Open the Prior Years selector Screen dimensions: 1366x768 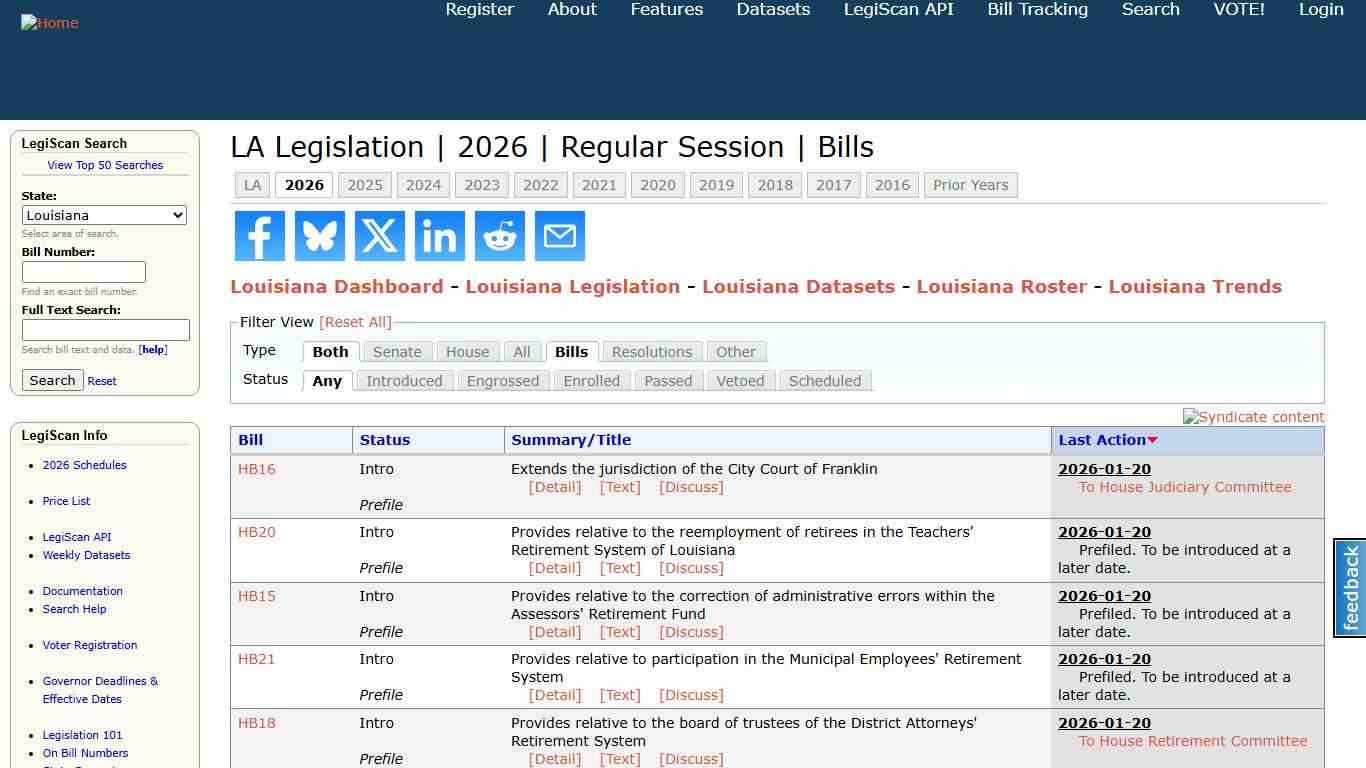(x=970, y=185)
